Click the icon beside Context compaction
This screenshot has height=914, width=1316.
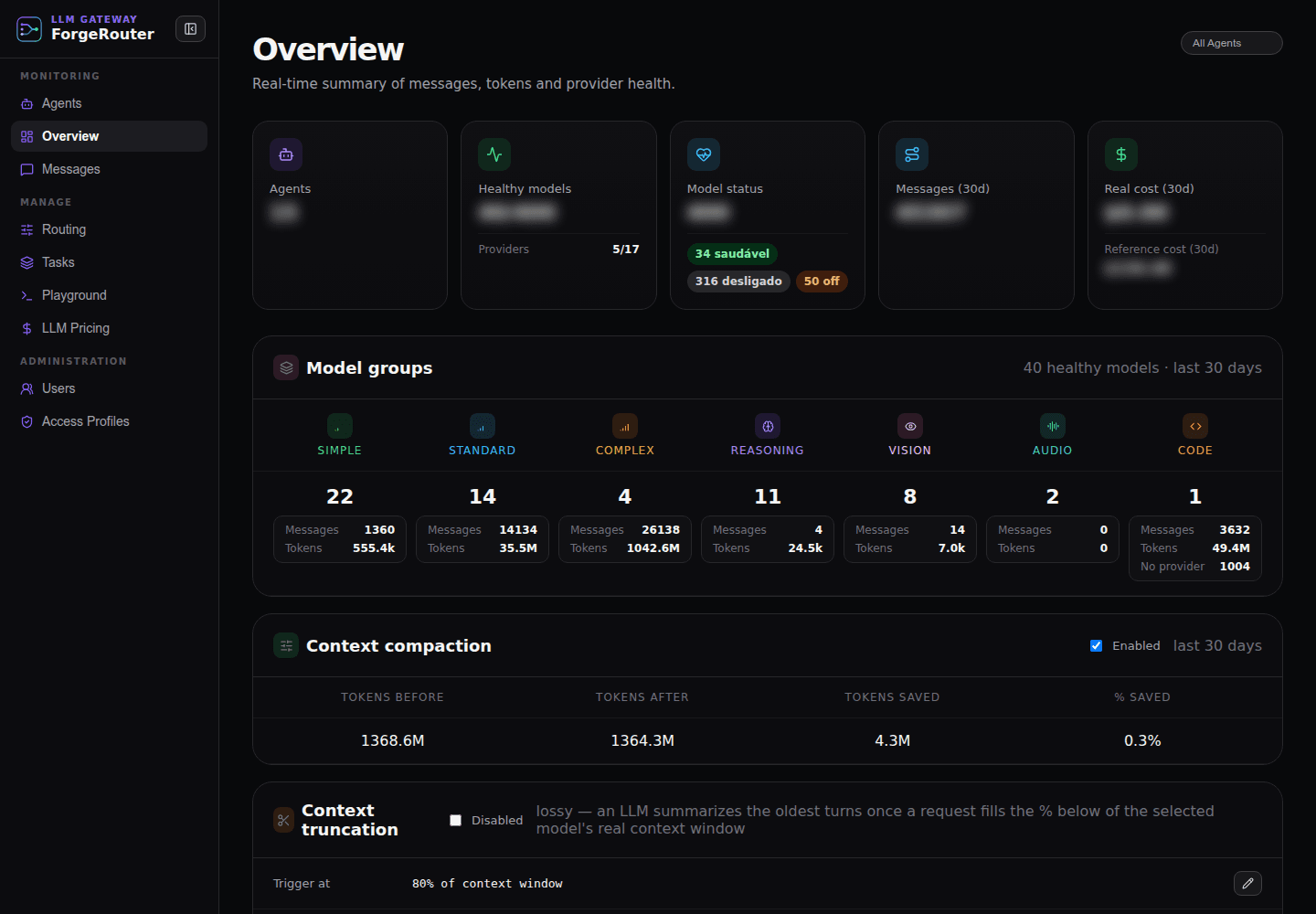click(286, 645)
